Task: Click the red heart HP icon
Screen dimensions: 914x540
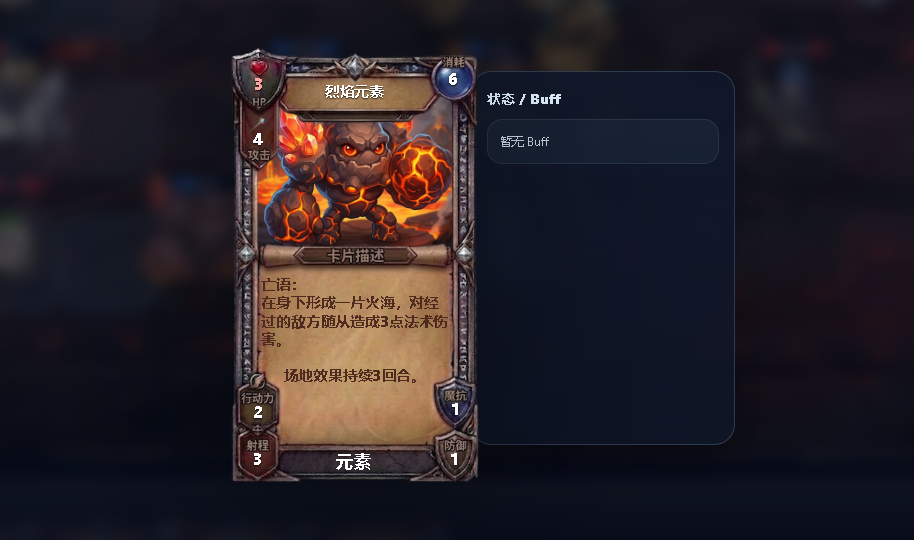Action: click(x=258, y=68)
